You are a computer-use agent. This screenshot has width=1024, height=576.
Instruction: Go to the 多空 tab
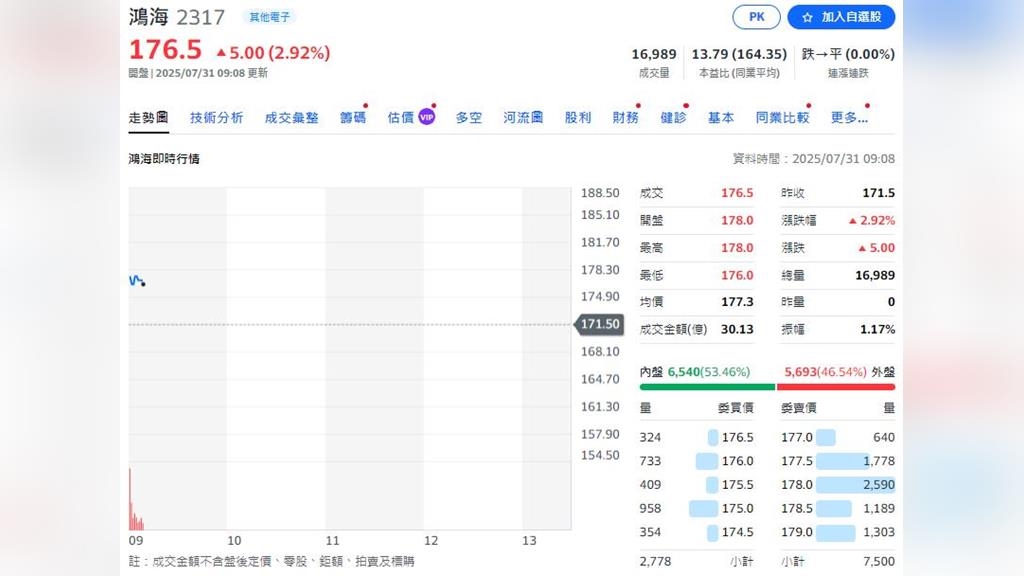coord(468,118)
